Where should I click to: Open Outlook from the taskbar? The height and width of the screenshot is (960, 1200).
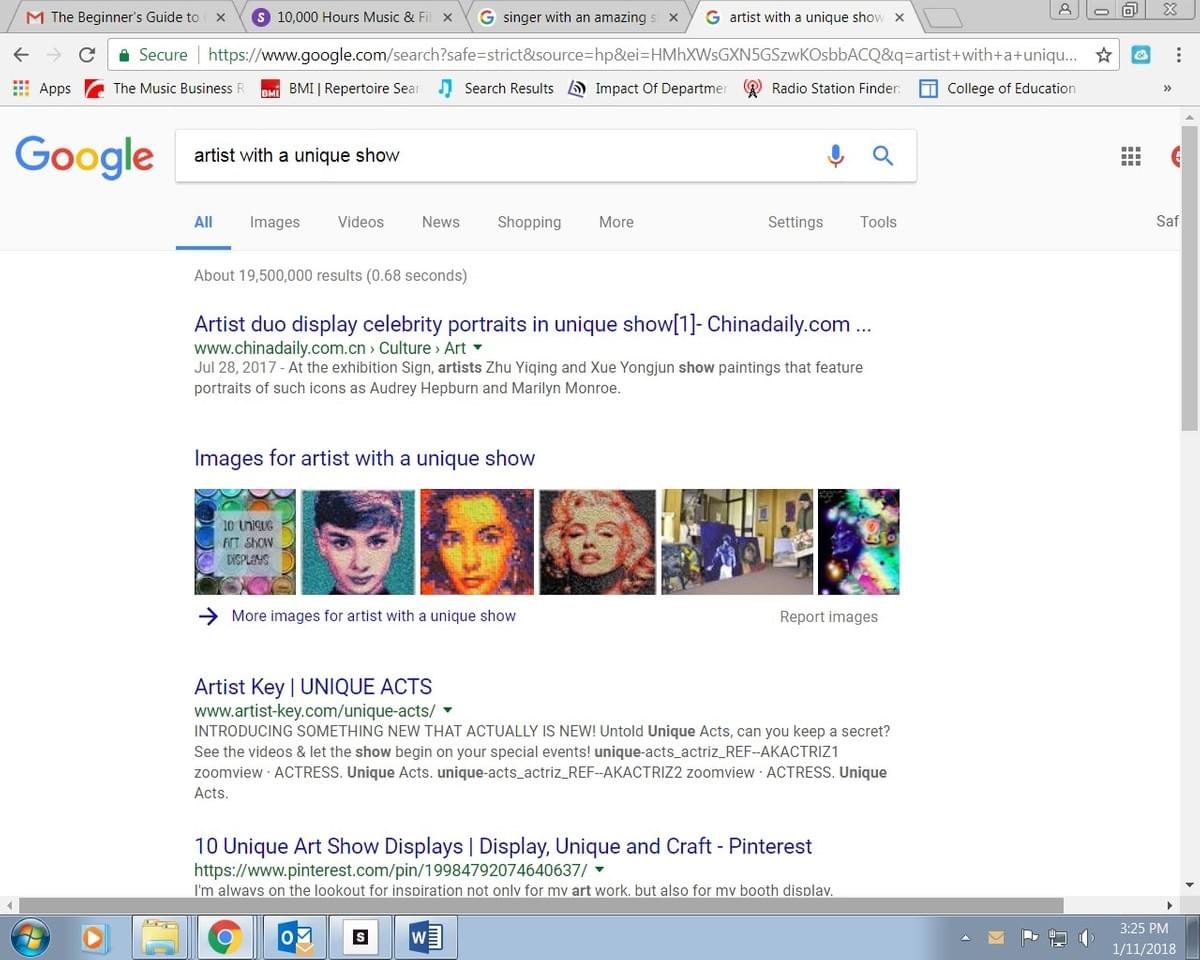pos(296,937)
